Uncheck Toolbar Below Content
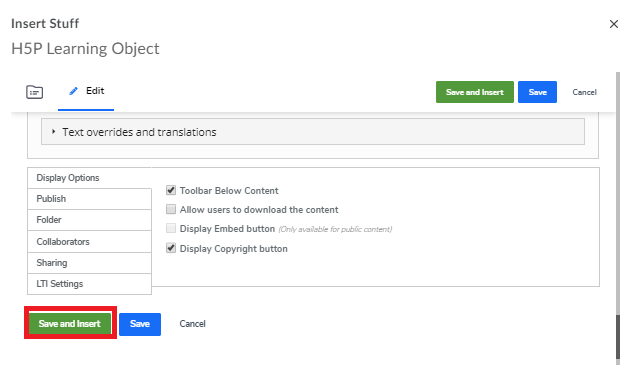This screenshot has width=623, height=365. (171, 191)
